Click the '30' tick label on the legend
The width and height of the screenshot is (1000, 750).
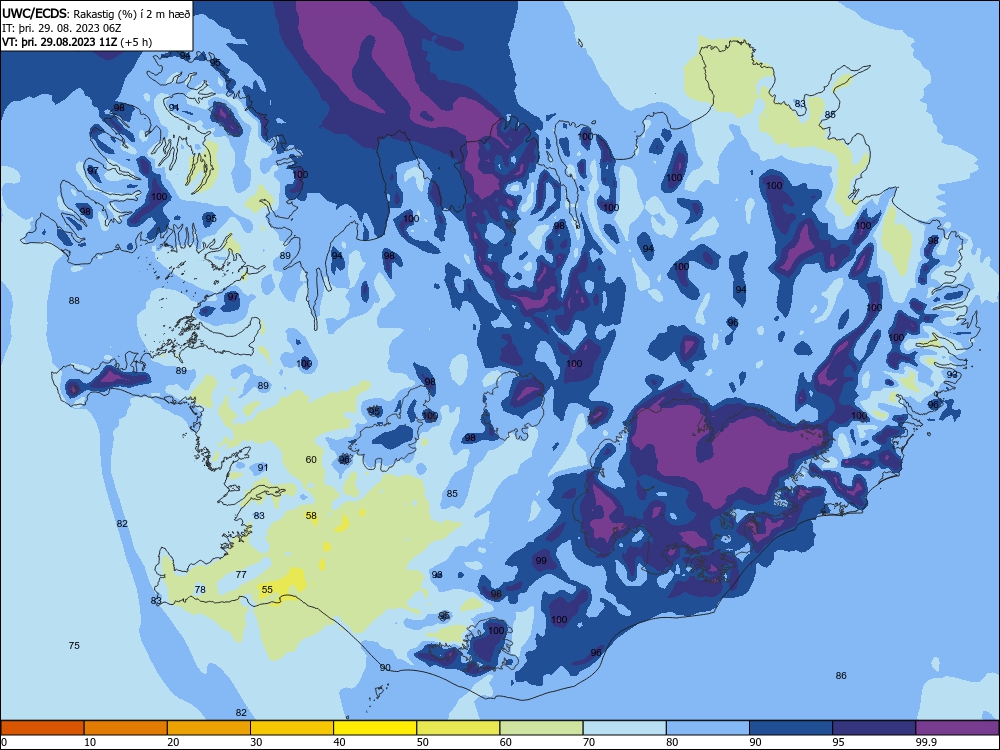[x=256, y=742]
